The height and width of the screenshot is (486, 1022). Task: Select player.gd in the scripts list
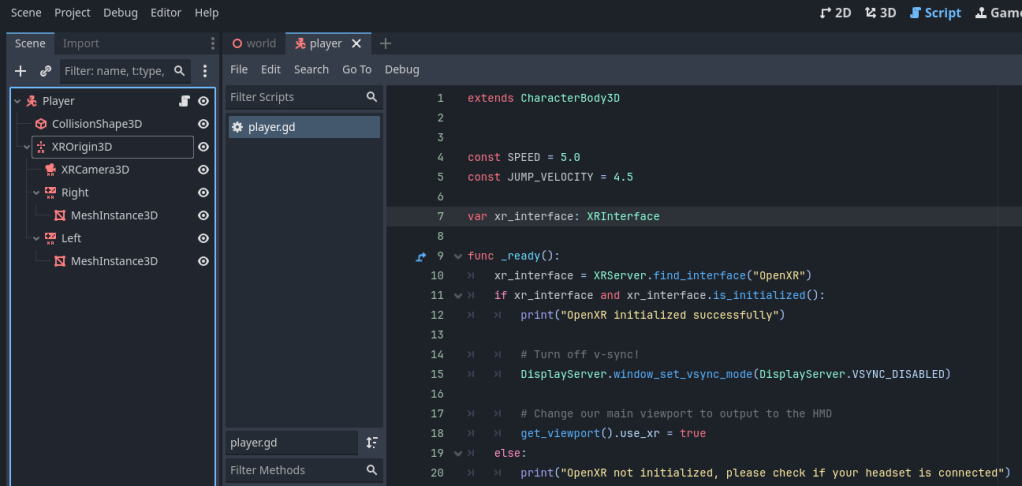271,127
